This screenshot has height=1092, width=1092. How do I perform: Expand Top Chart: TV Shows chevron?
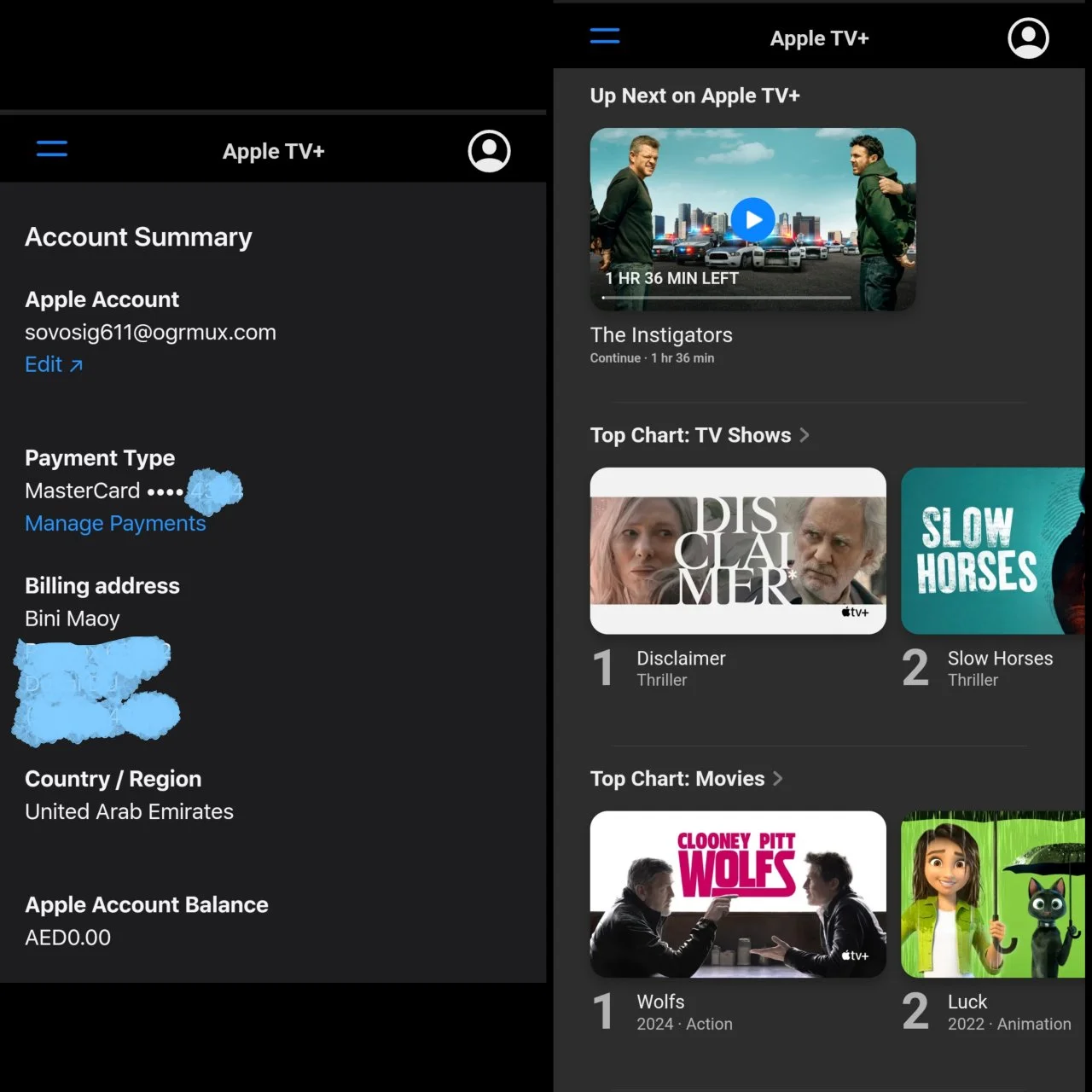[x=804, y=435]
